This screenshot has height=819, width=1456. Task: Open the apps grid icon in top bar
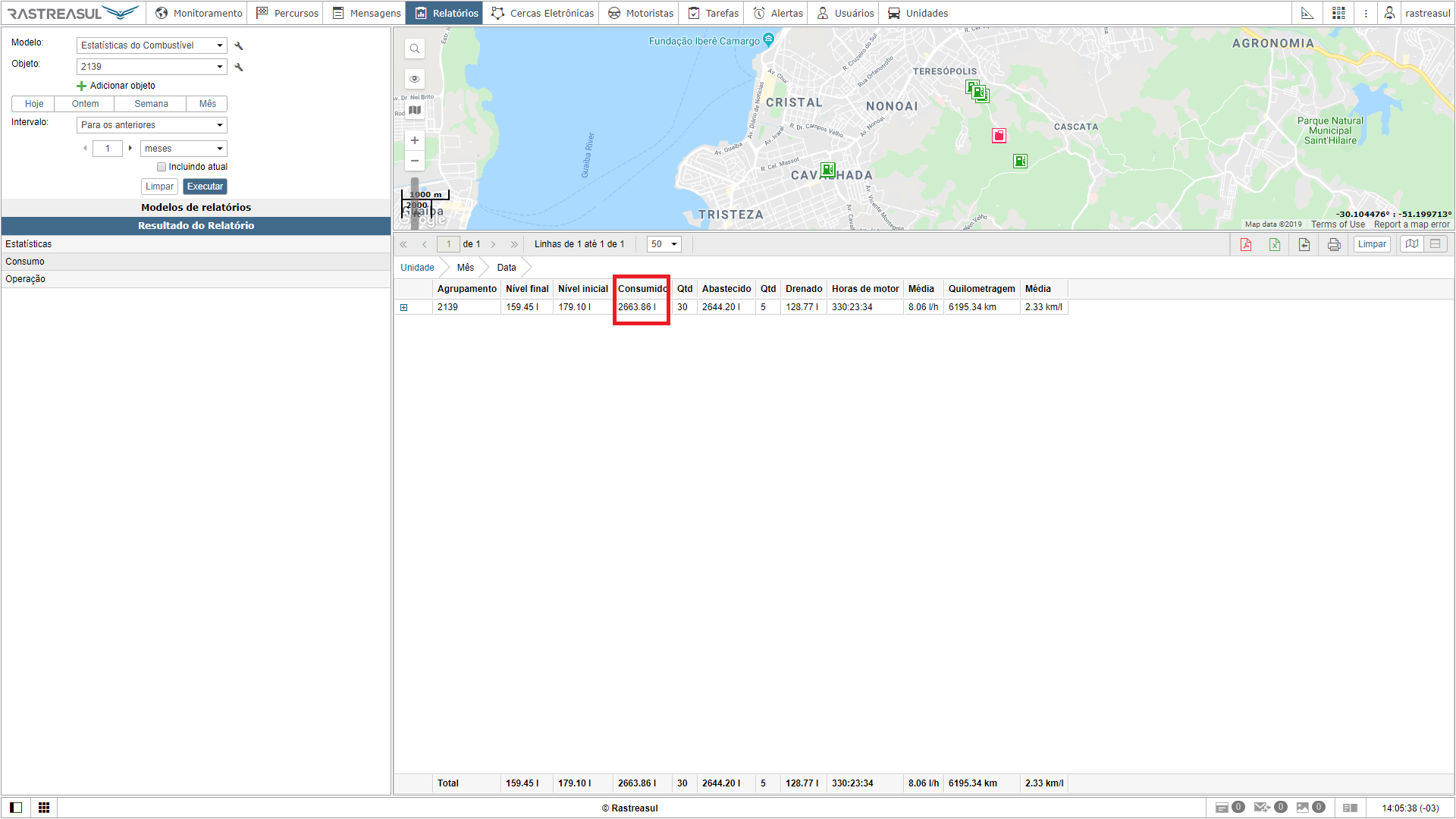click(1338, 13)
